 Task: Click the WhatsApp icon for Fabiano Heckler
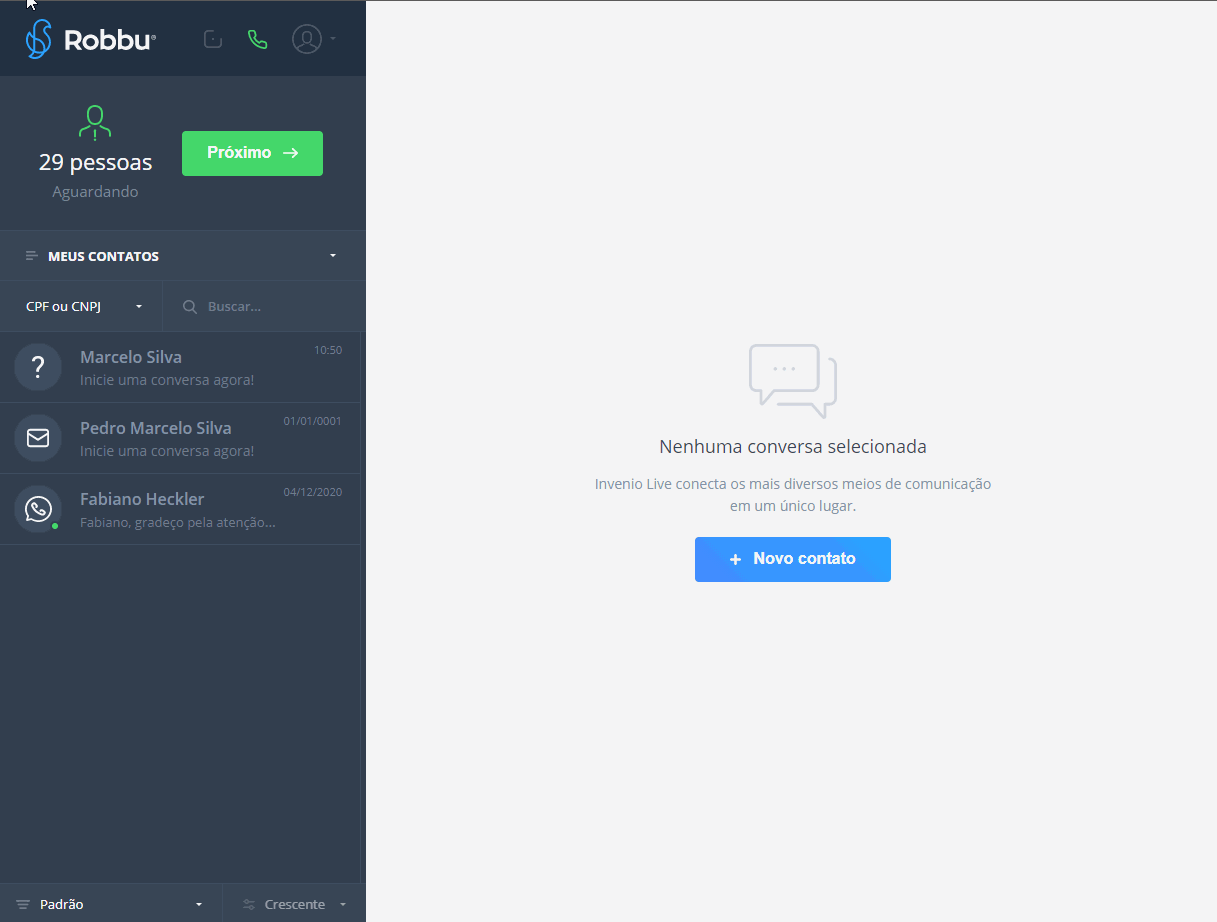[38, 509]
